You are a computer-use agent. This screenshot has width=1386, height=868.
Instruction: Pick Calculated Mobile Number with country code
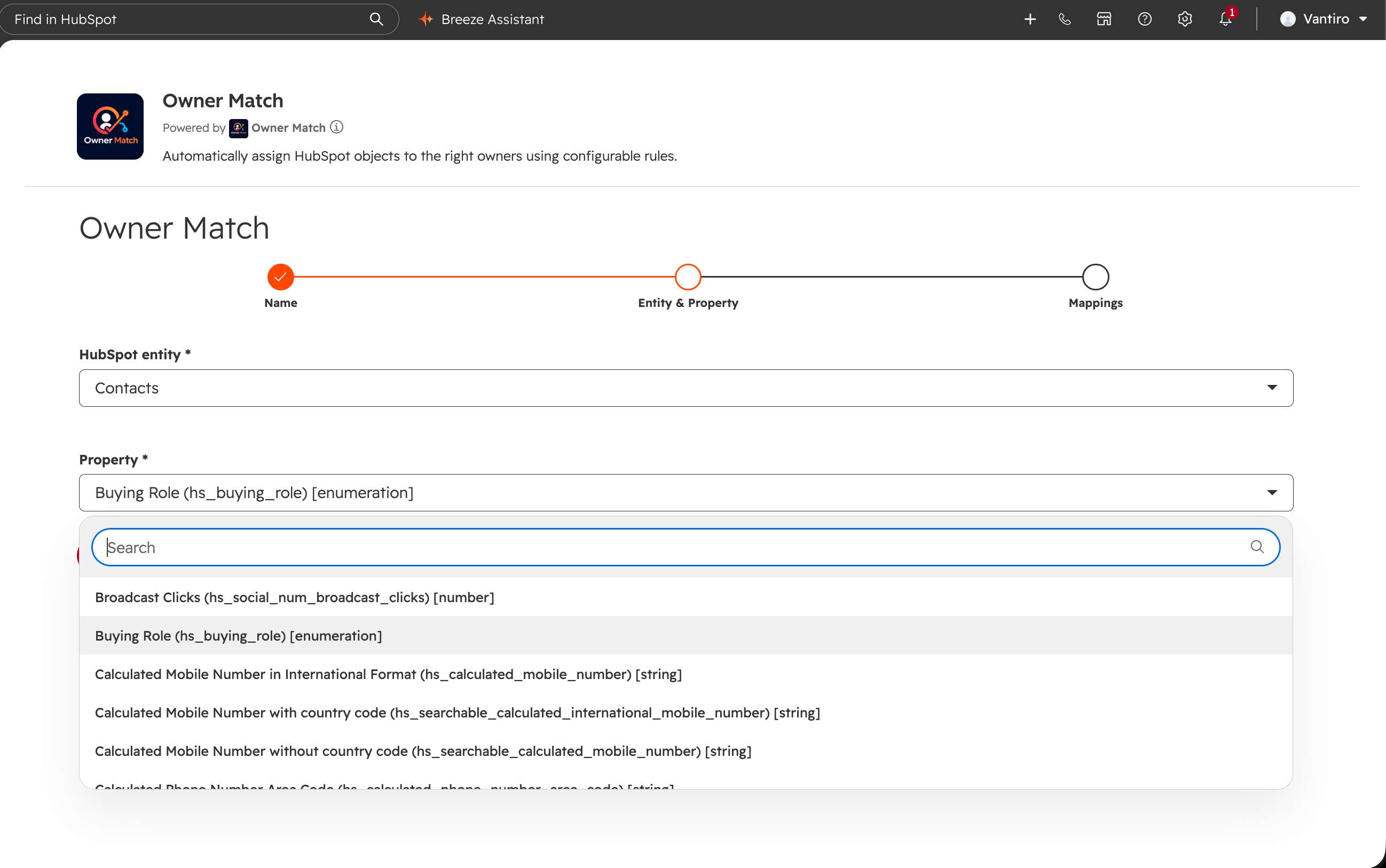(x=686, y=713)
